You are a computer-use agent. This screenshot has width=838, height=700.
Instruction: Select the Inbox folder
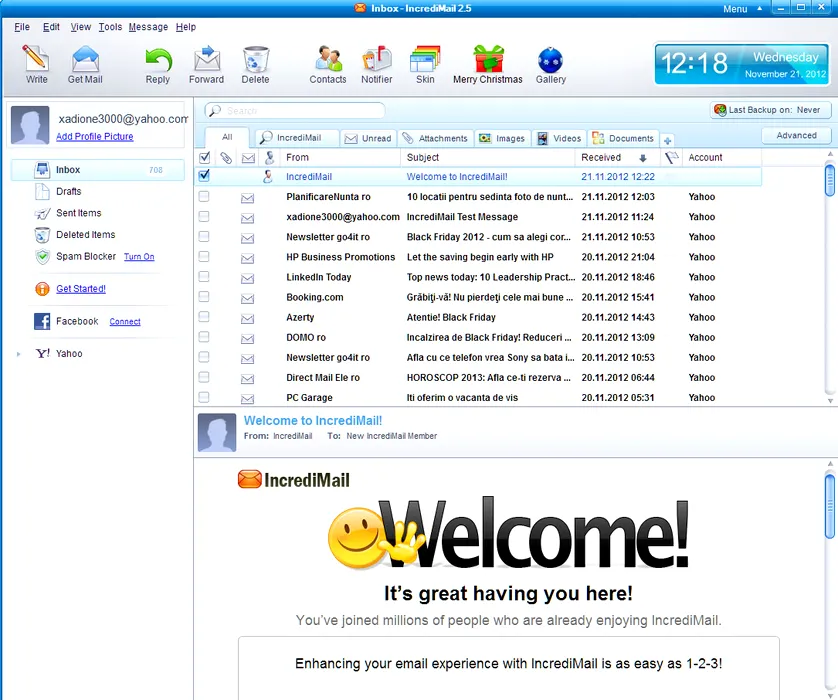pos(97,170)
